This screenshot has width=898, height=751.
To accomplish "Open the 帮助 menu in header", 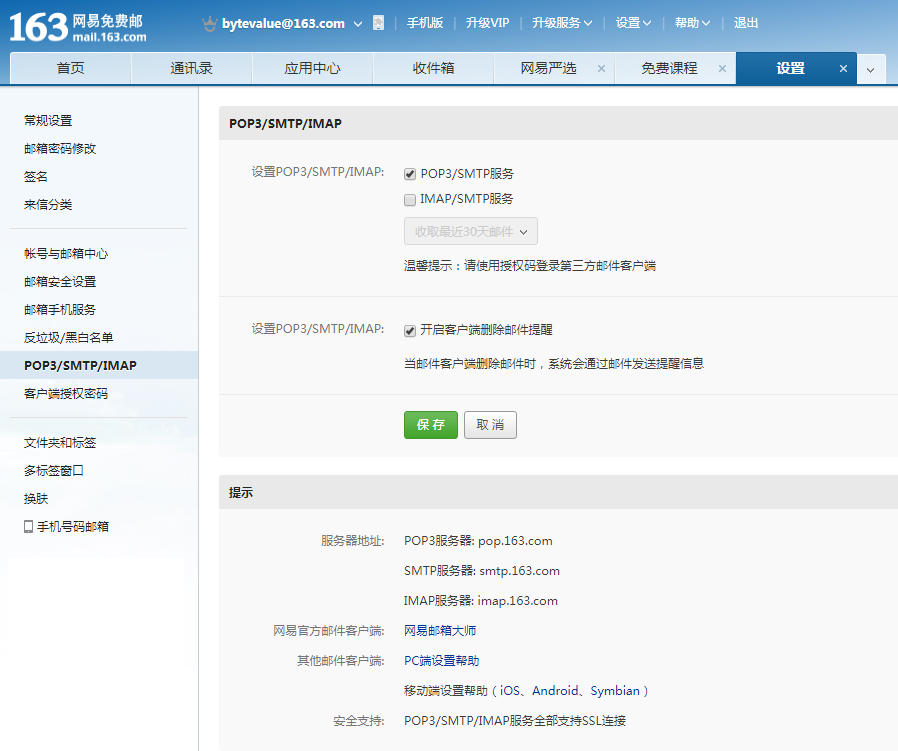I will 692,23.
